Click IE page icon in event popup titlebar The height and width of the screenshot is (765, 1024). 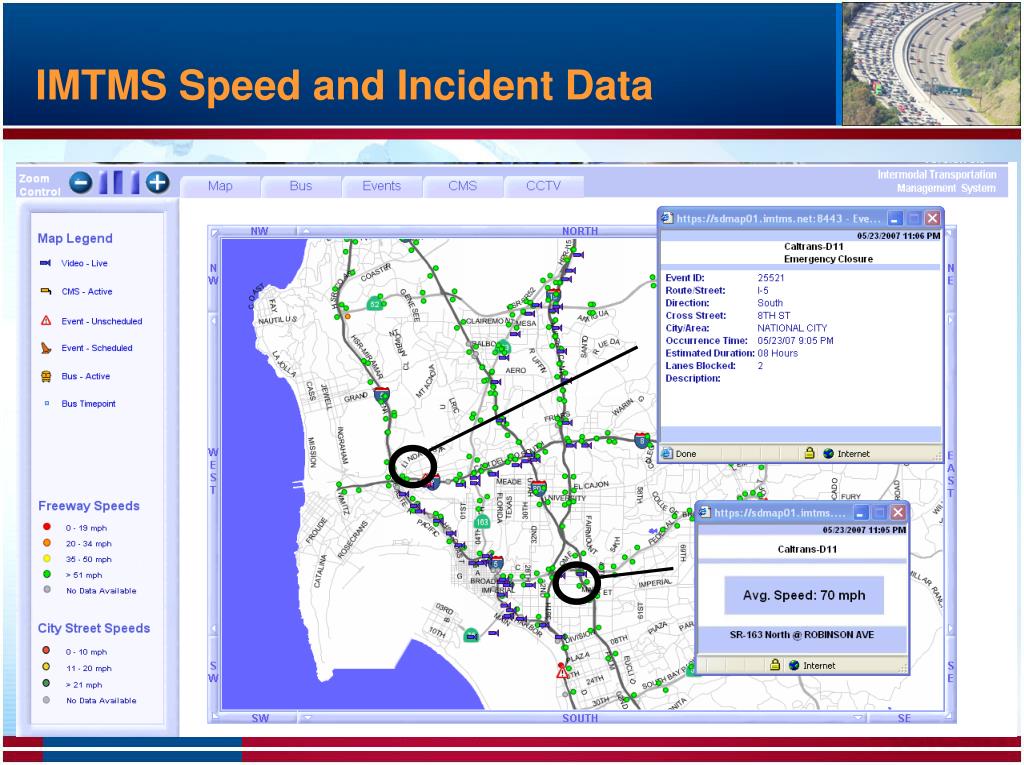click(x=667, y=218)
